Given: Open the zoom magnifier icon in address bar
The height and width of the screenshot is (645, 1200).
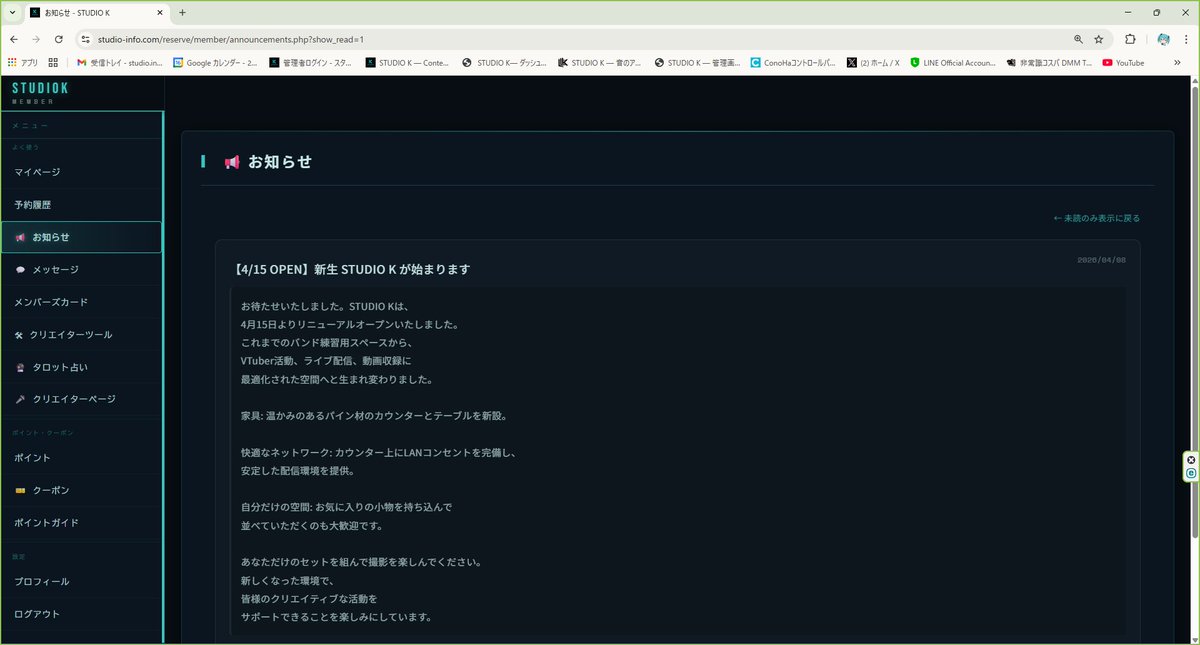Looking at the screenshot, I should 1078,39.
